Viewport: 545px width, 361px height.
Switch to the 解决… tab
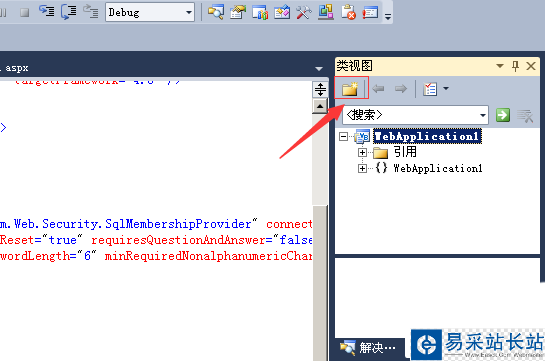pos(368,347)
